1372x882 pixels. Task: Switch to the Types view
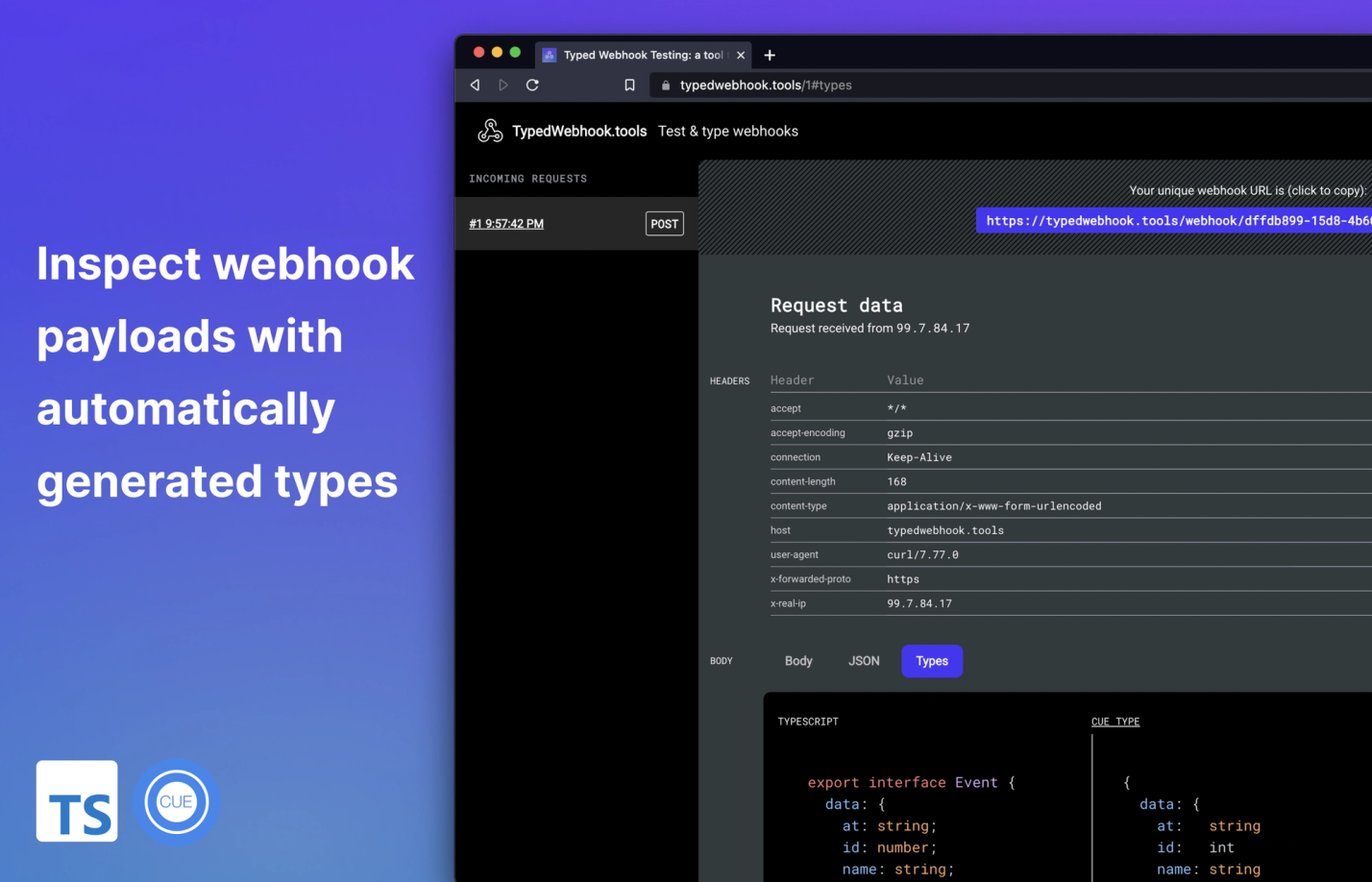click(931, 661)
